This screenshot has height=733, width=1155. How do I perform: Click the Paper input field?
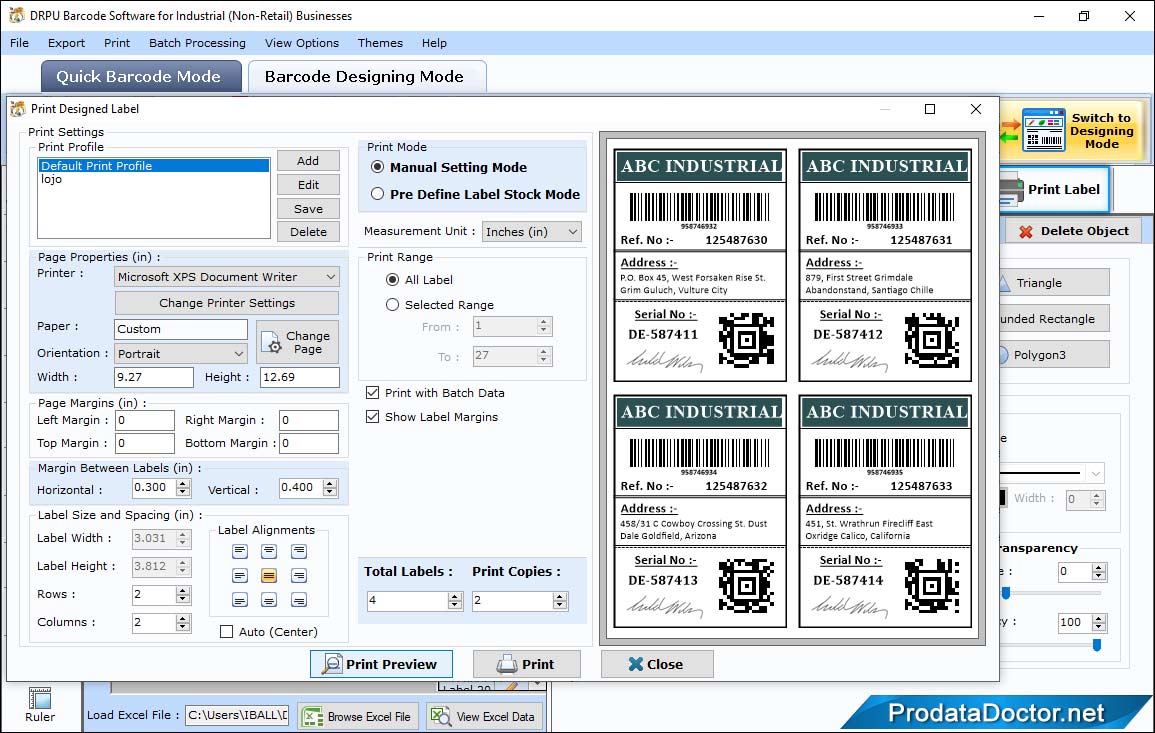(181, 329)
